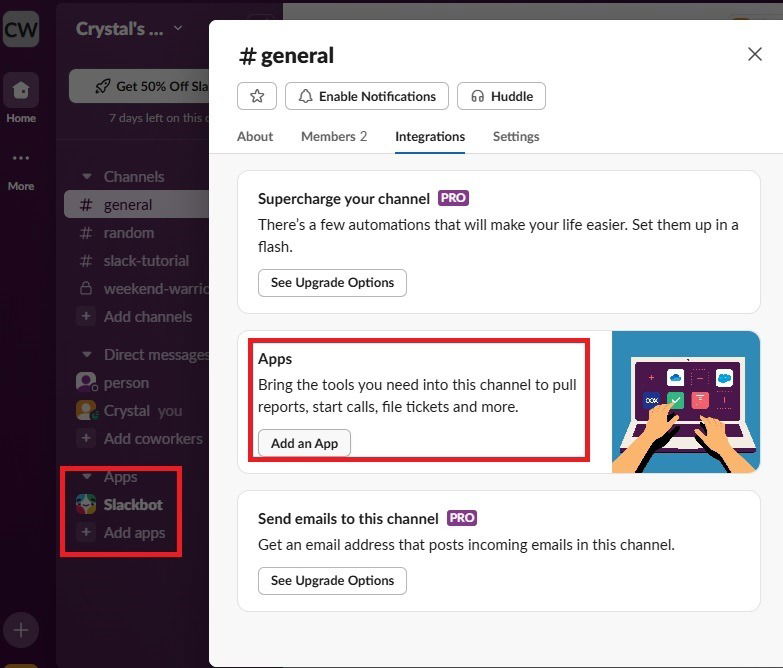Click the plus icon beside Add apps

pyautogui.click(x=86, y=532)
